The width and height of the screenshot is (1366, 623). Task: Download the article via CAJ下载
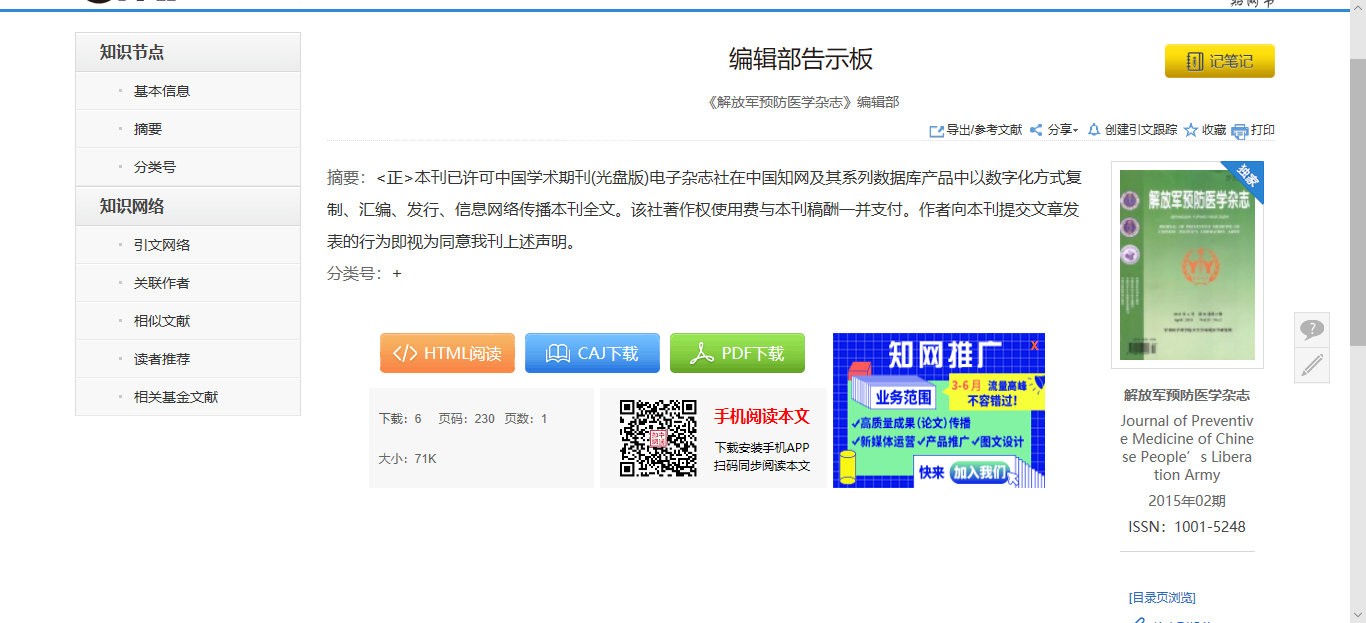pos(592,353)
